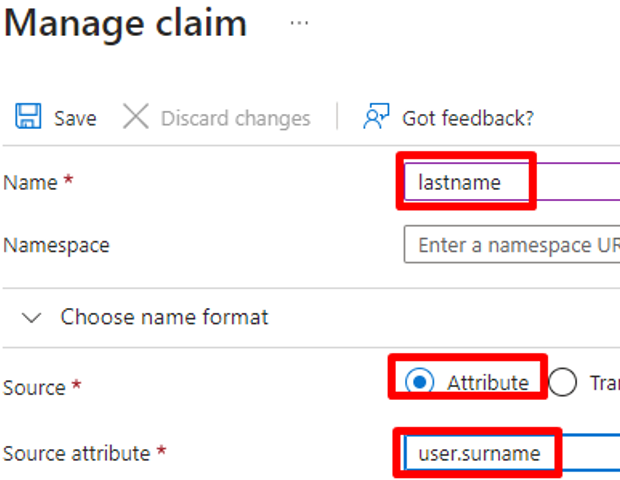Click the Namespace field label

point(56,245)
